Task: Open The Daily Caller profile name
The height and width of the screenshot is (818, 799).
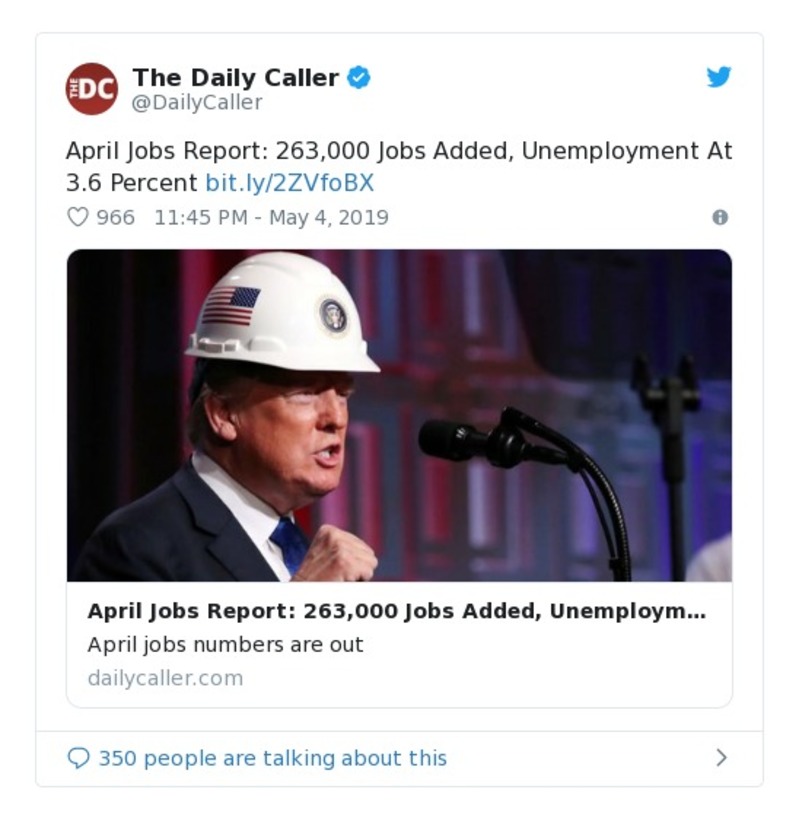Action: tap(235, 78)
